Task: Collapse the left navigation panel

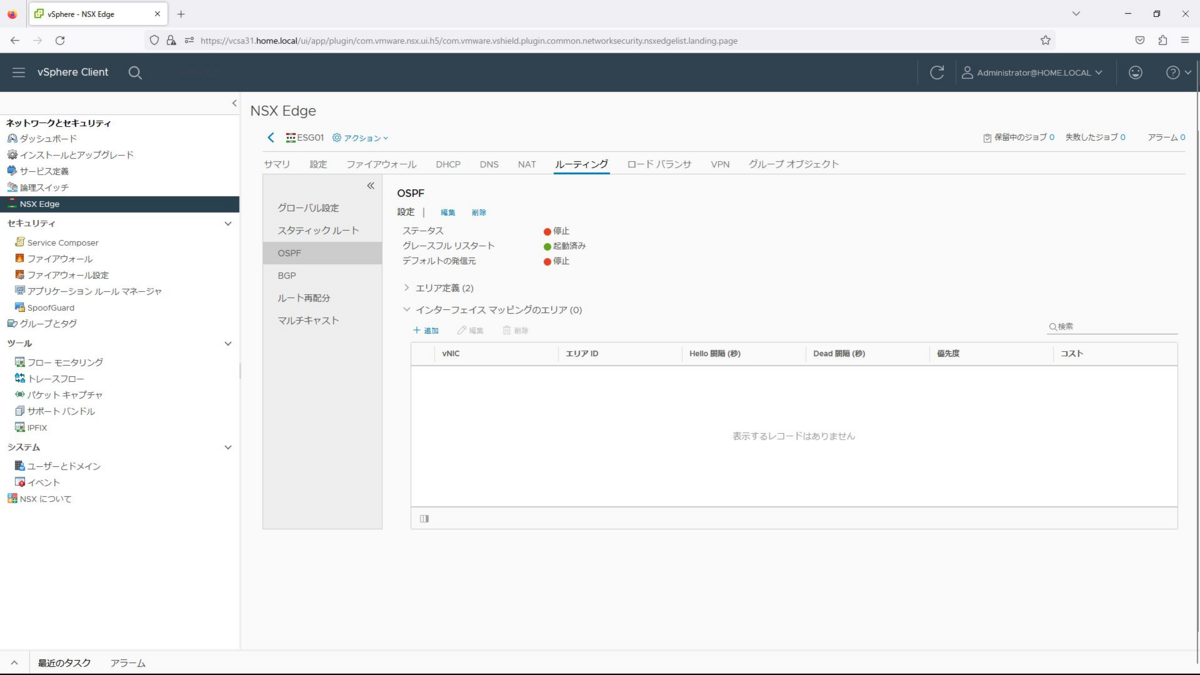Action: point(234,103)
